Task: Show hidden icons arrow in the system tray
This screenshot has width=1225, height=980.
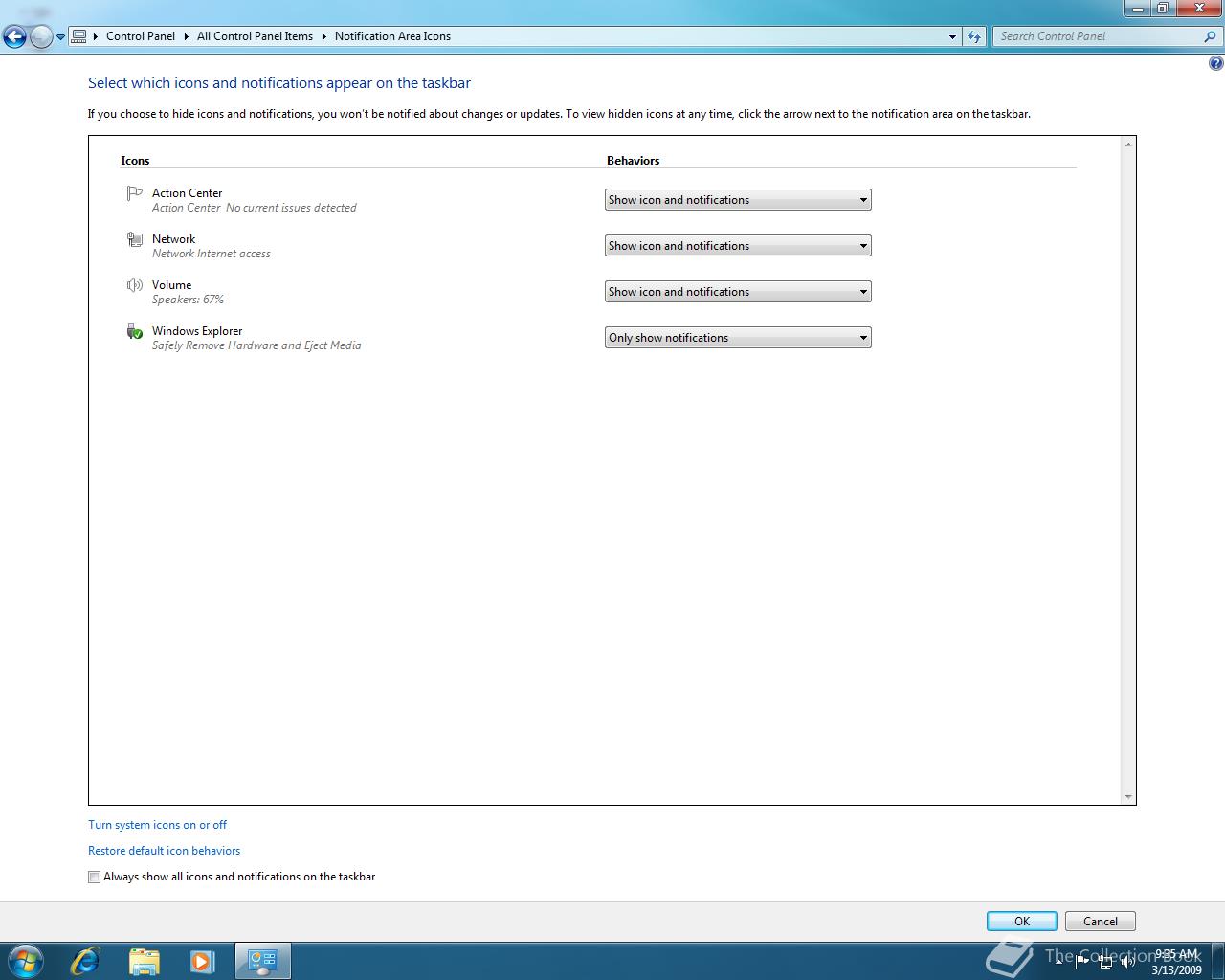Action: coord(1058,960)
